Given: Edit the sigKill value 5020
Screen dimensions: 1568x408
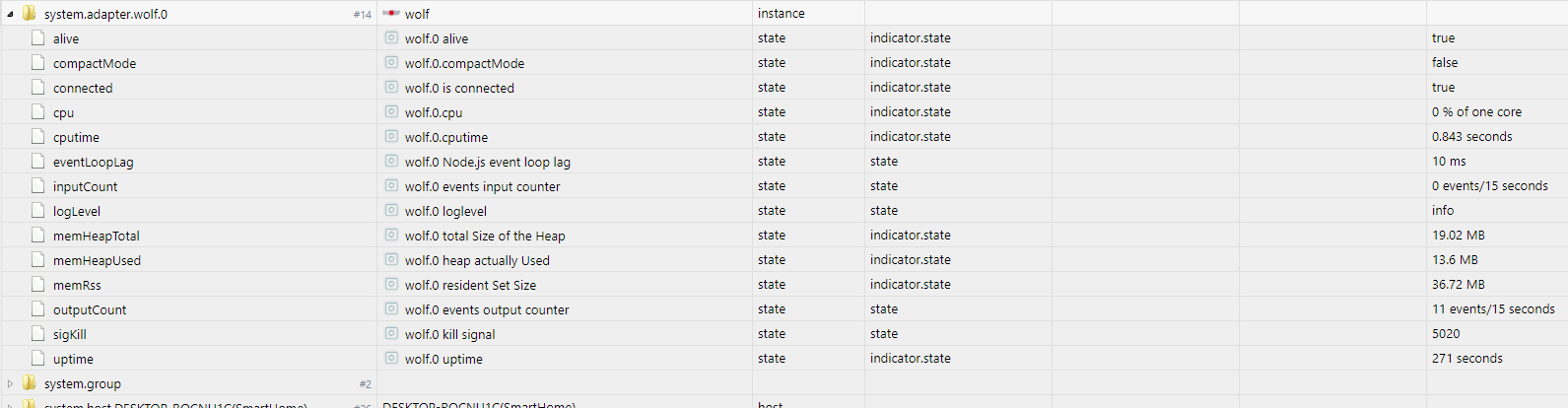Looking at the screenshot, I should point(1446,333).
